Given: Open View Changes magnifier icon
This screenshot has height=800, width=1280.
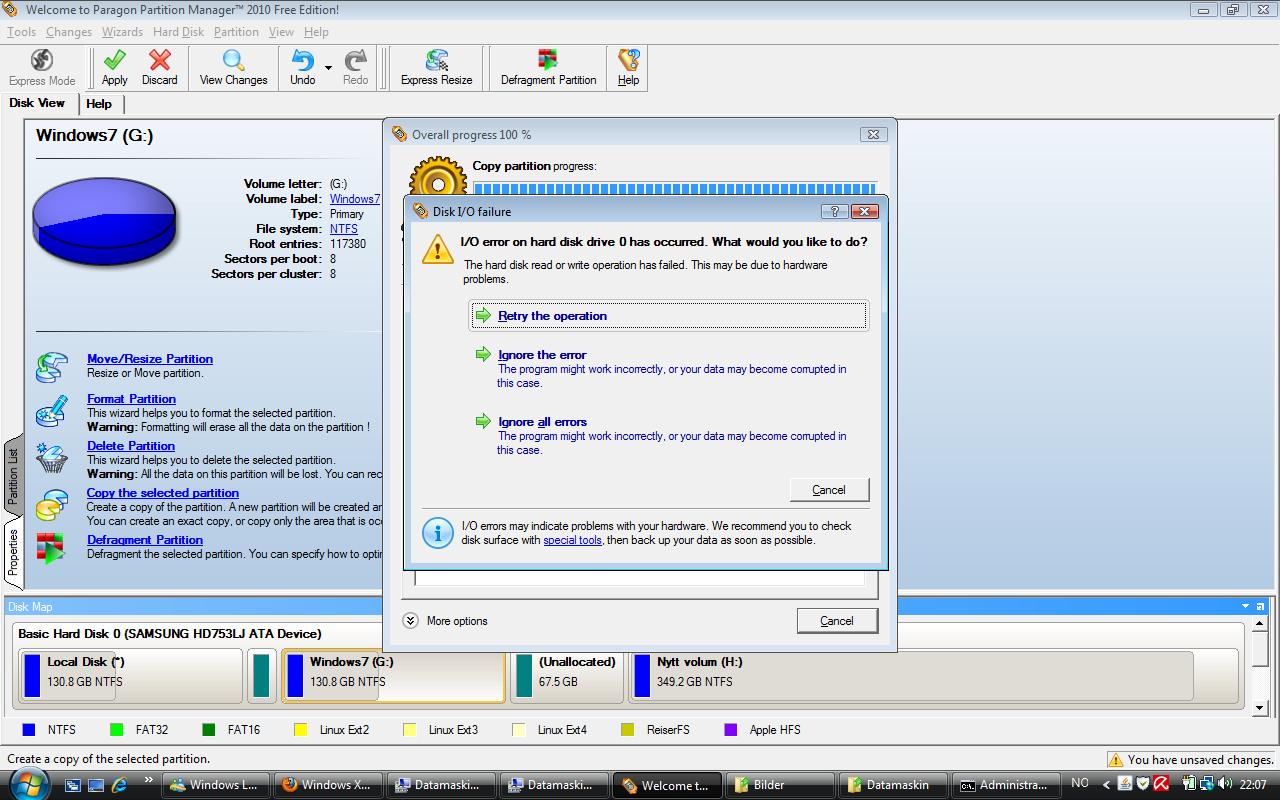Looking at the screenshot, I should (233, 61).
